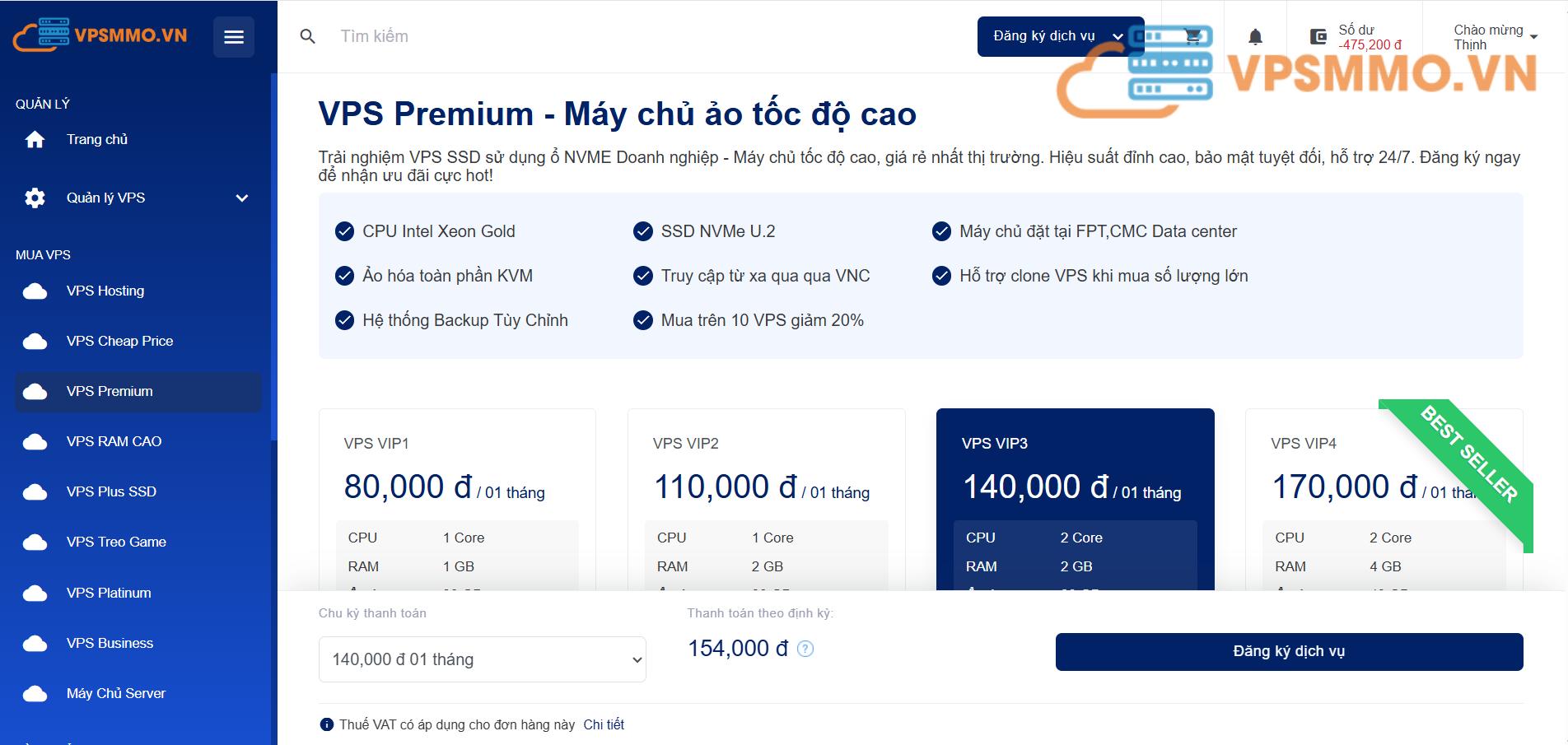Expand the Quản lý VPS submenu chevron
This screenshot has width=1568, height=745.
click(x=242, y=198)
